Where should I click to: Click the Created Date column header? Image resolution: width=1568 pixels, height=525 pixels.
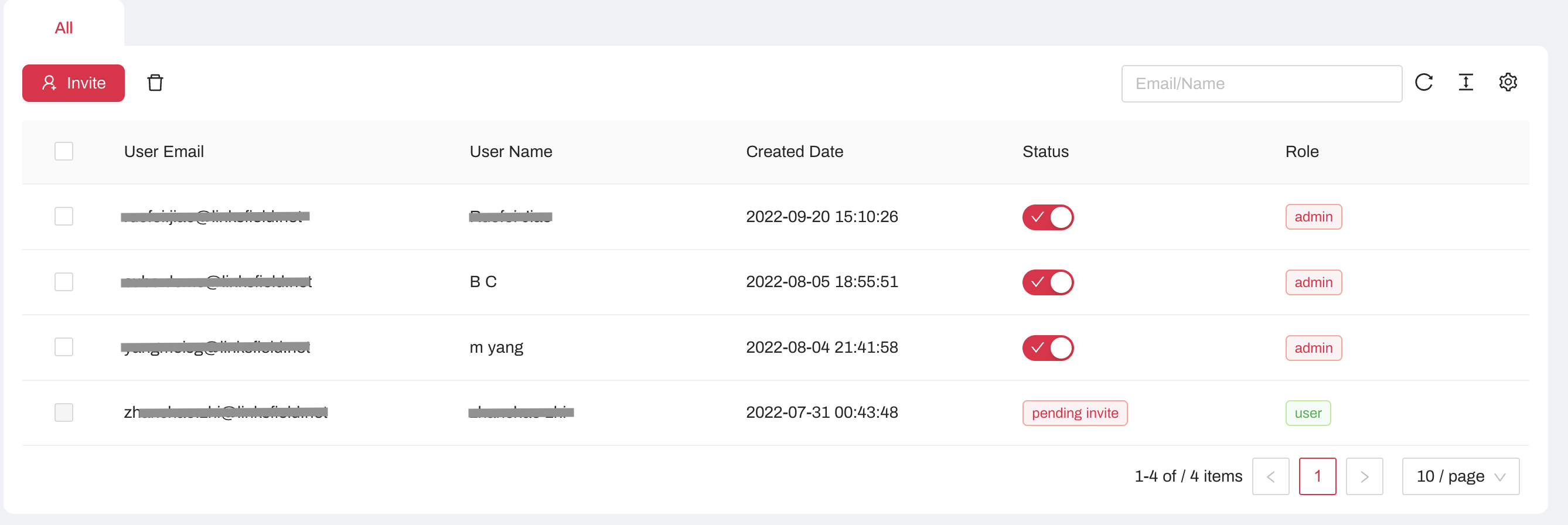click(795, 152)
